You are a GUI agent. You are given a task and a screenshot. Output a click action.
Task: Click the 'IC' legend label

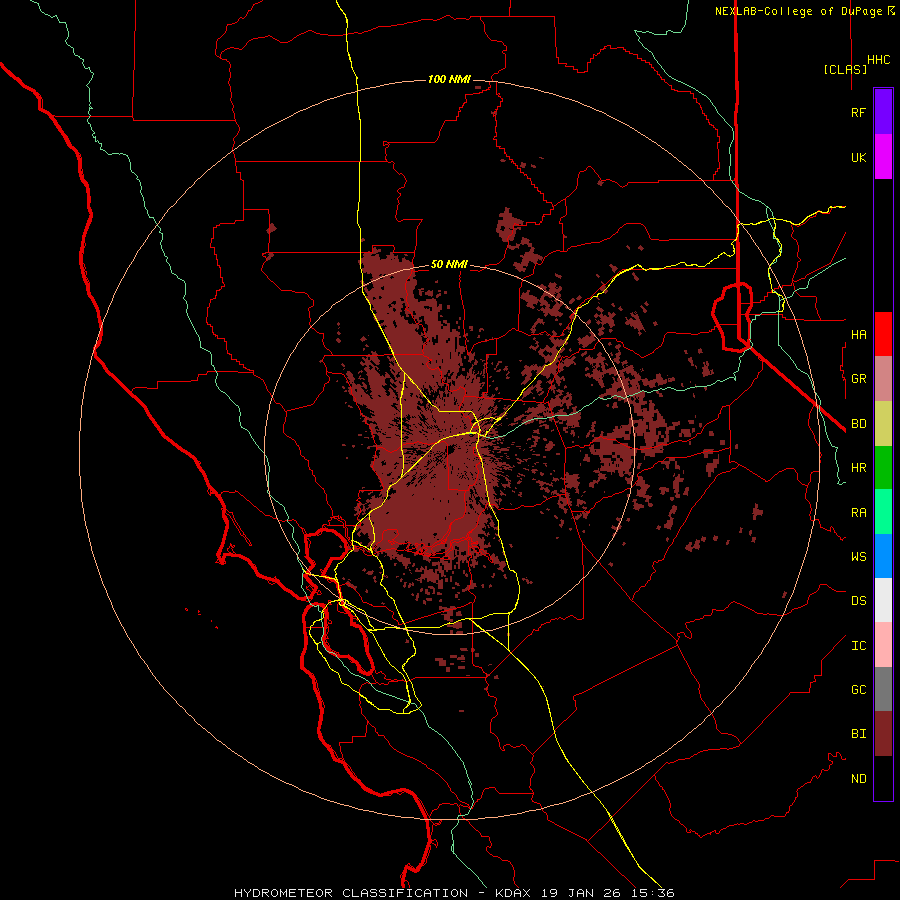[858, 646]
